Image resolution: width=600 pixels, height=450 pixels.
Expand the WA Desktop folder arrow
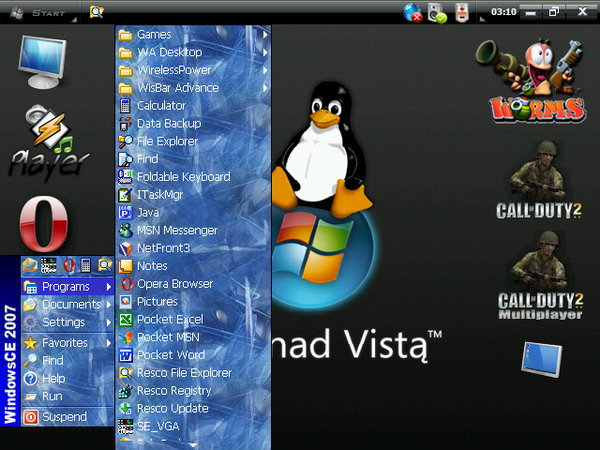pyautogui.click(x=265, y=52)
